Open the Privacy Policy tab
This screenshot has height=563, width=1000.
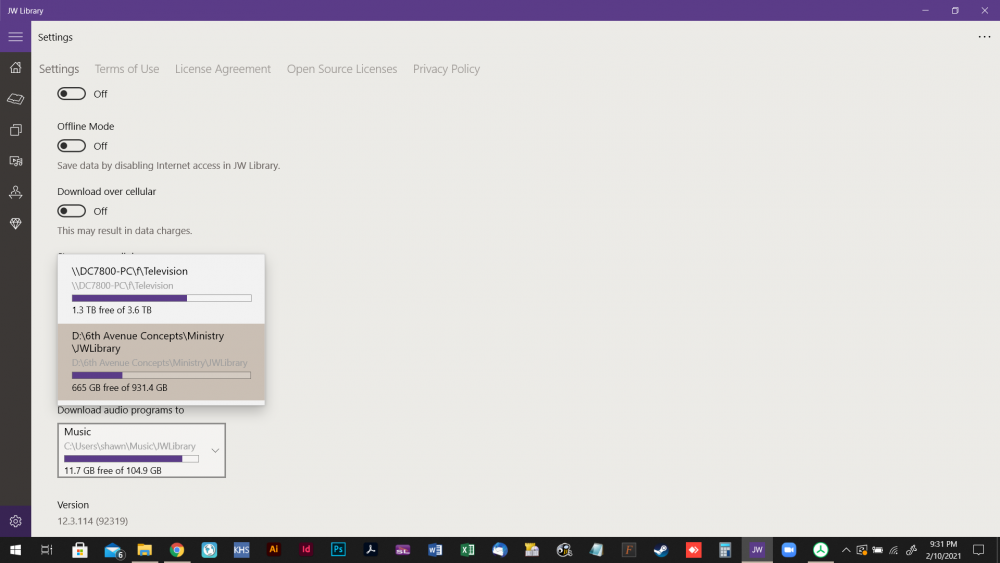[446, 69]
